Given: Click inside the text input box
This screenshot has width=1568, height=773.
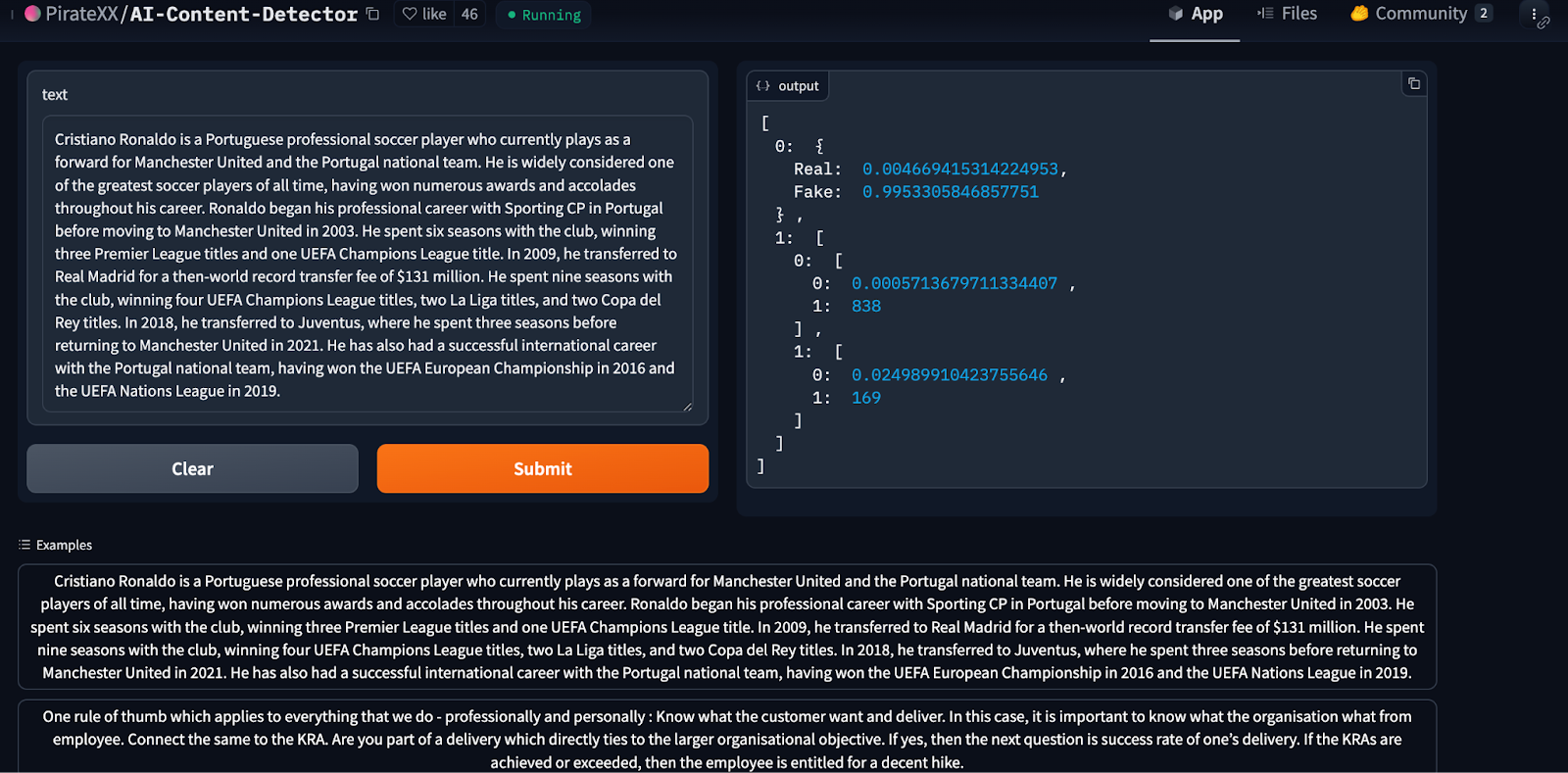Looking at the screenshot, I should click(367, 264).
